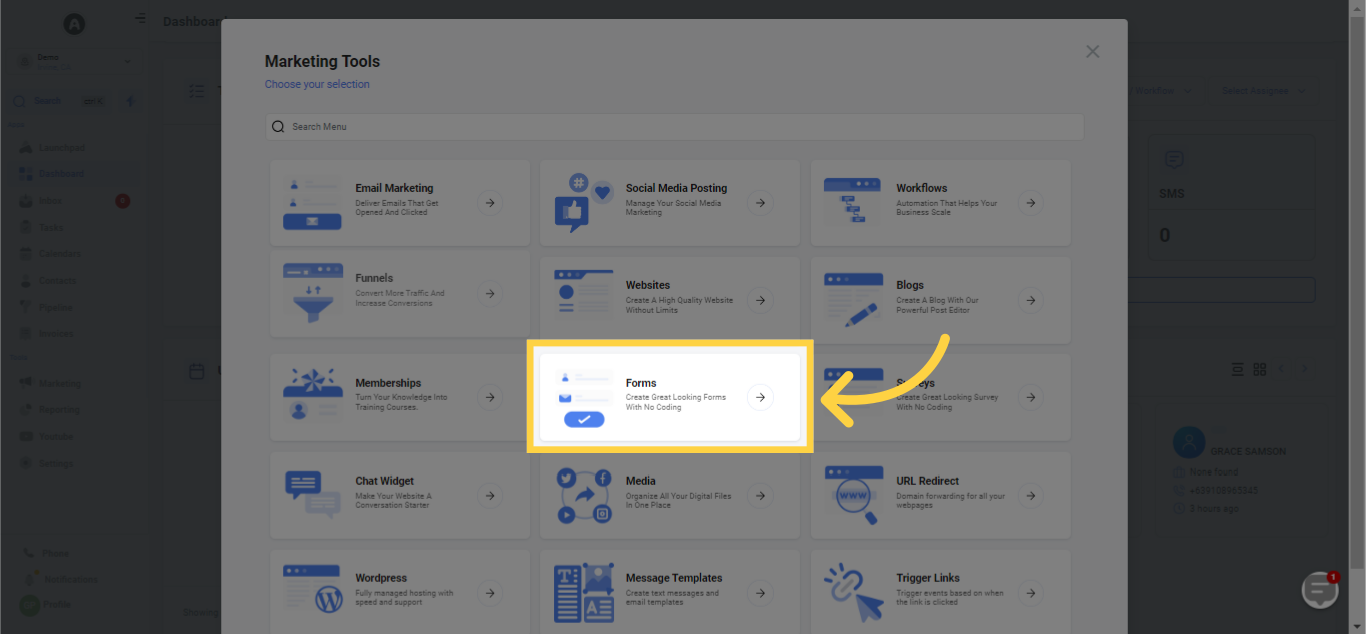Open the Workflow dropdown on dashboard
Viewport: 1366px width, 634px height.
click(1163, 91)
